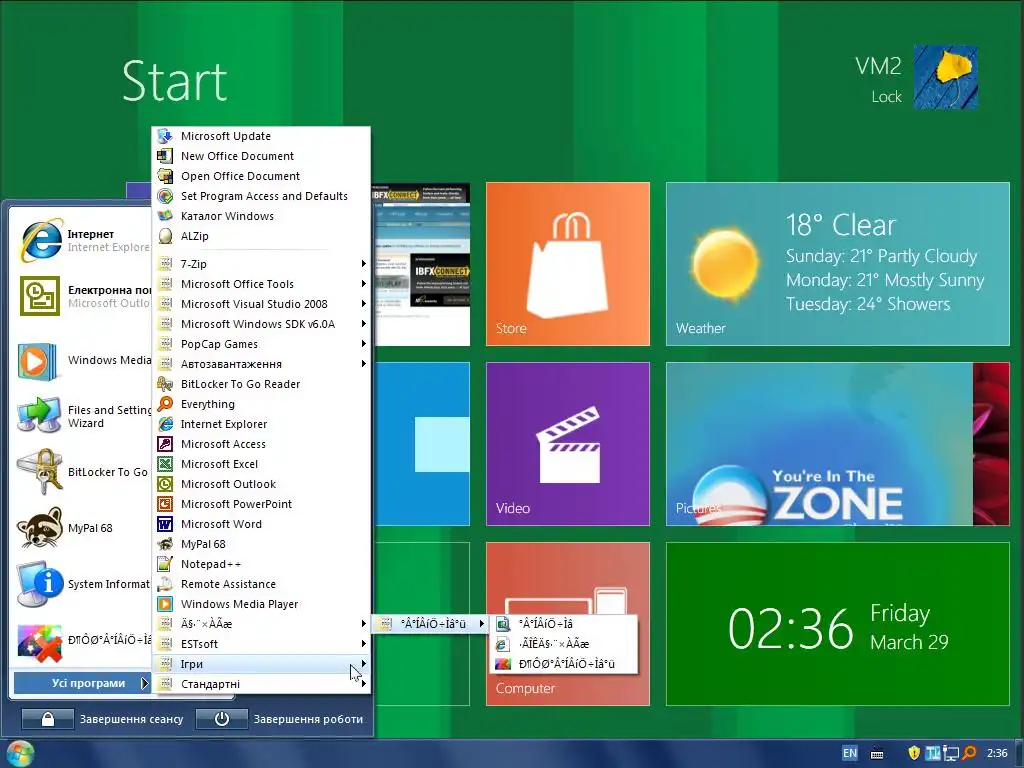Open pinned Microsoft Outlook email entry
The image size is (1024, 768).
coord(82,296)
